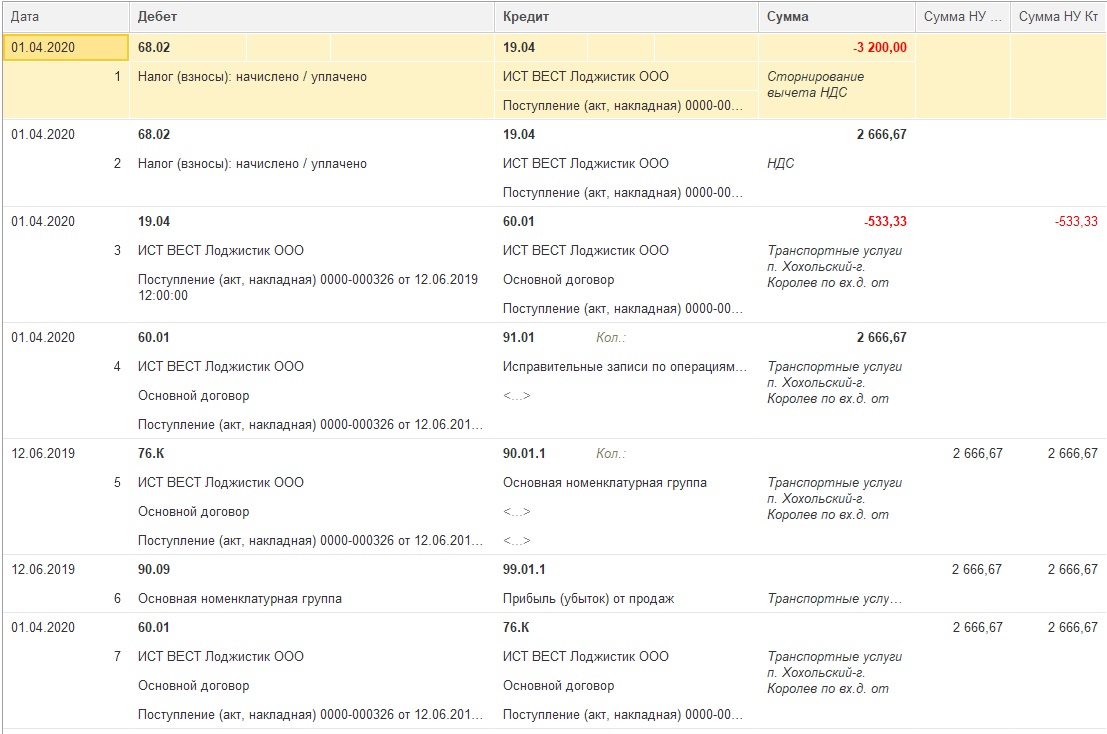This screenshot has width=1107, height=734.
Task: Select the highlighted date cell 01.04.2020 in row 1
Action: (66, 47)
